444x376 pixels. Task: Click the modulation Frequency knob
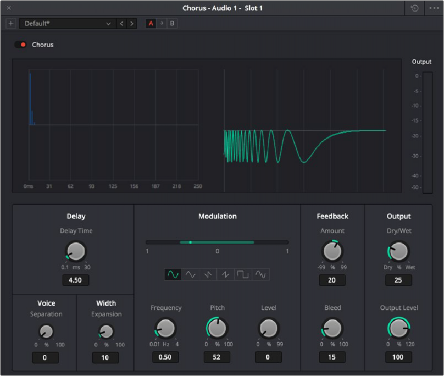pos(165,328)
